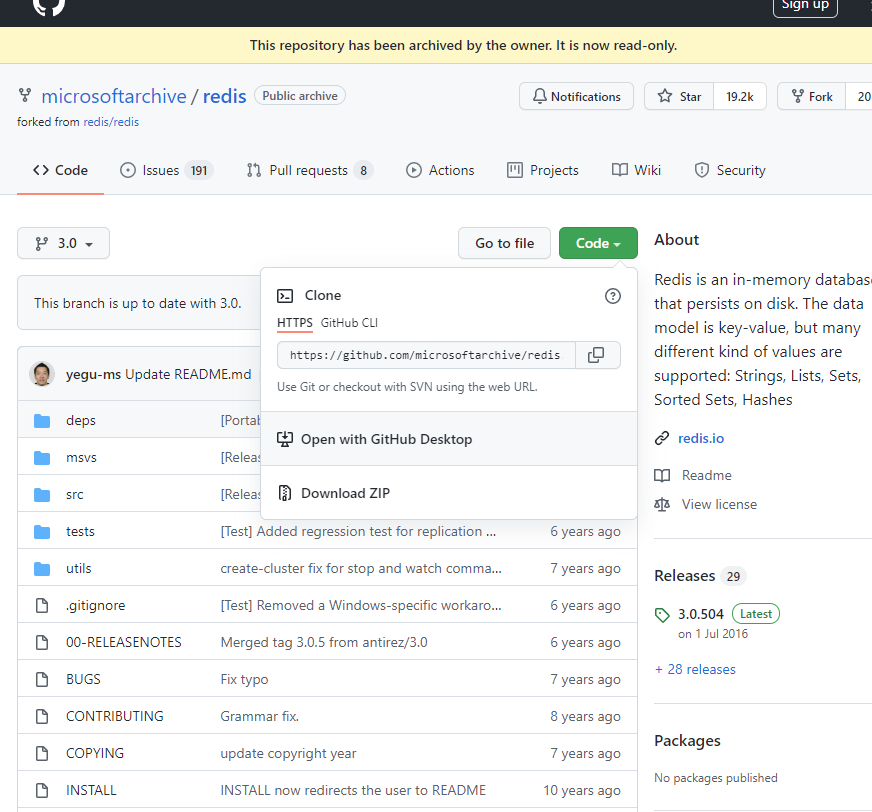872x812 pixels.
Task: Open the 3.0 branch selector dropdown
Action: tap(63, 243)
